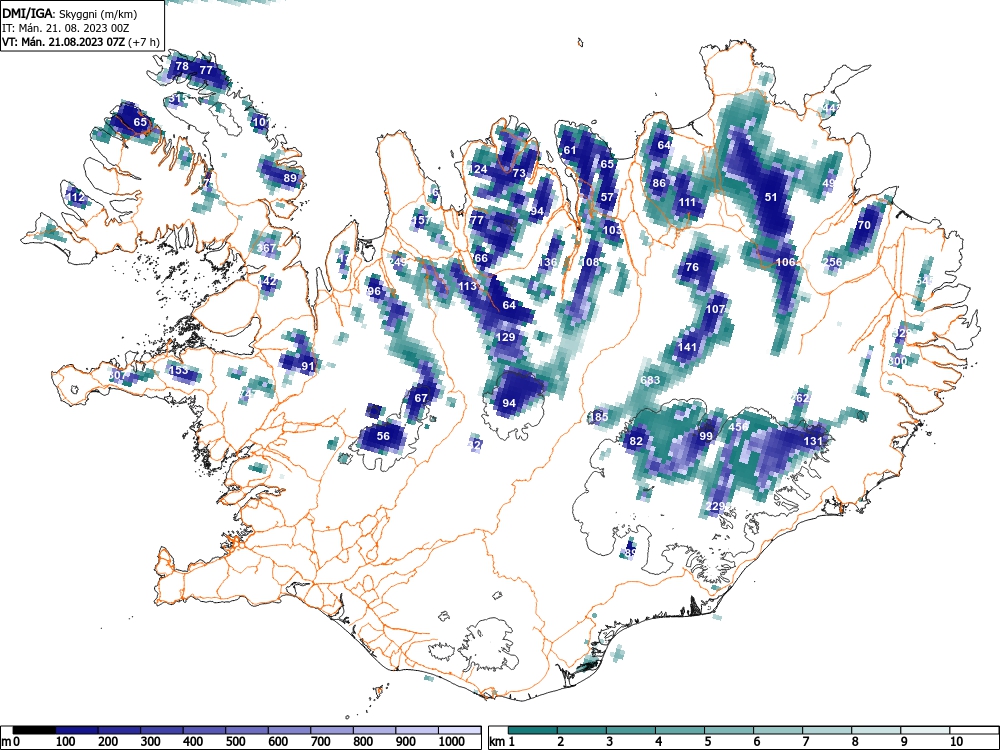Image resolution: width=1000 pixels, height=750 pixels.
Task: Click the '5' label on the km scale
Action: pyautogui.click(x=708, y=742)
